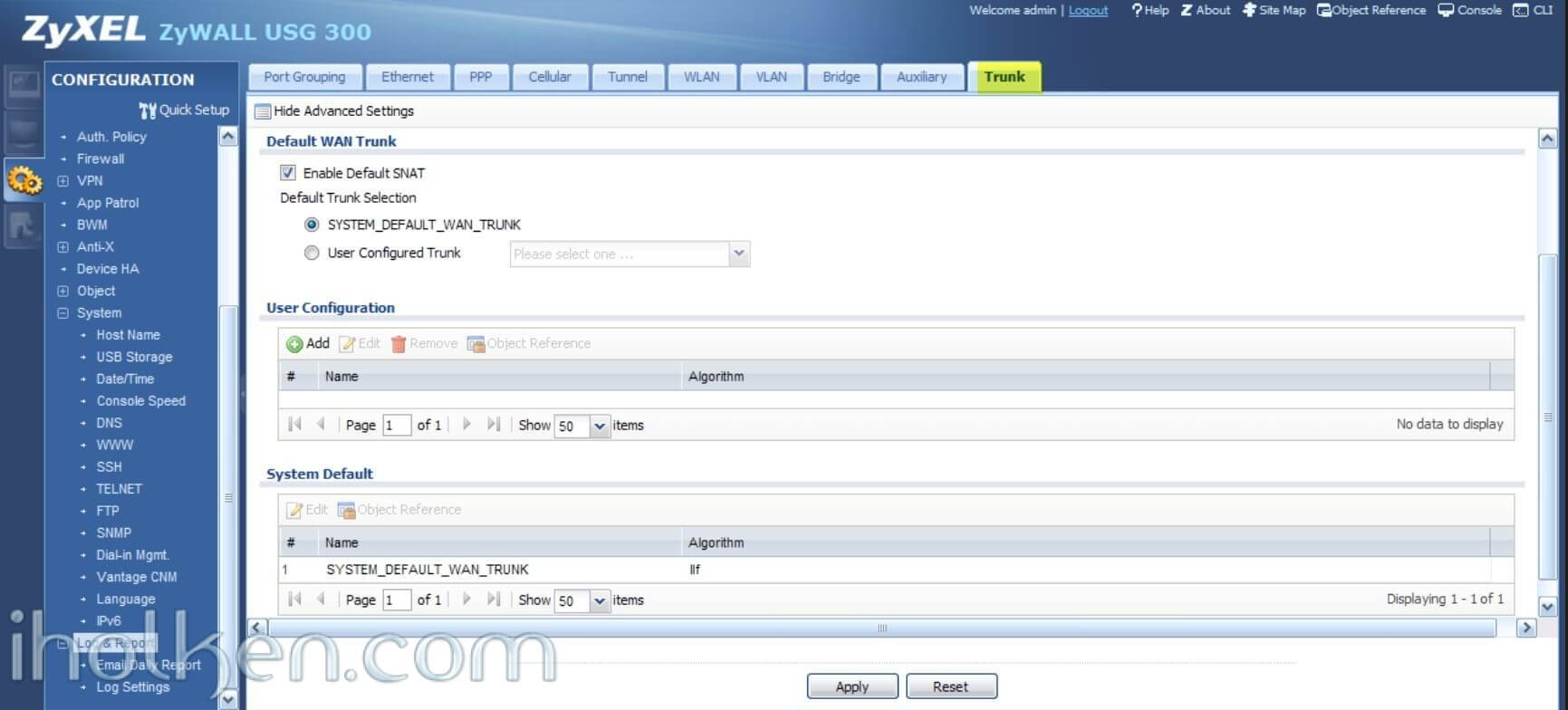Click Edit in System Default toolbar
Image resolution: width=1568 pixels, height=710 pixels.
(x=307, y=510)
